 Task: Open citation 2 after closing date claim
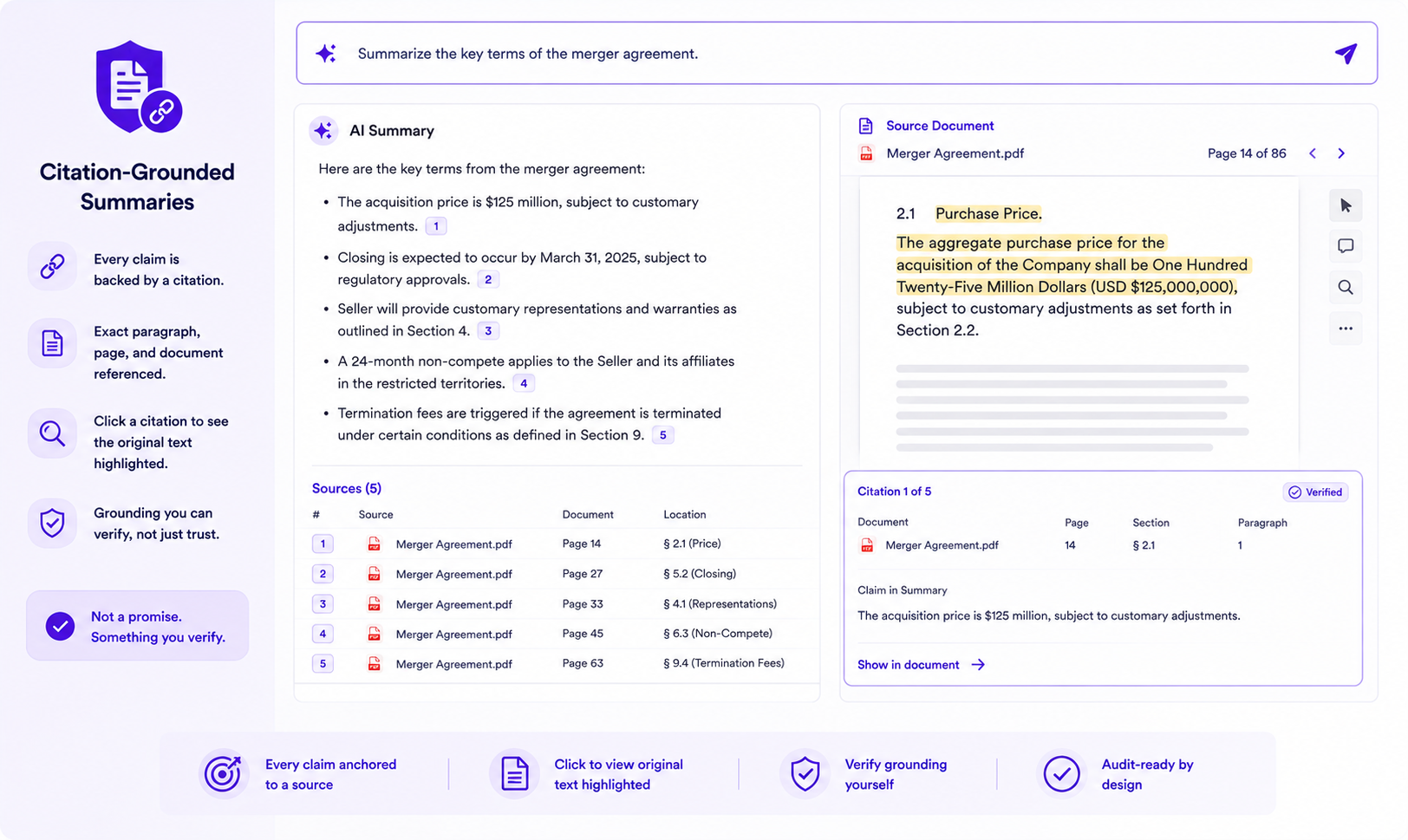(488, 279)
